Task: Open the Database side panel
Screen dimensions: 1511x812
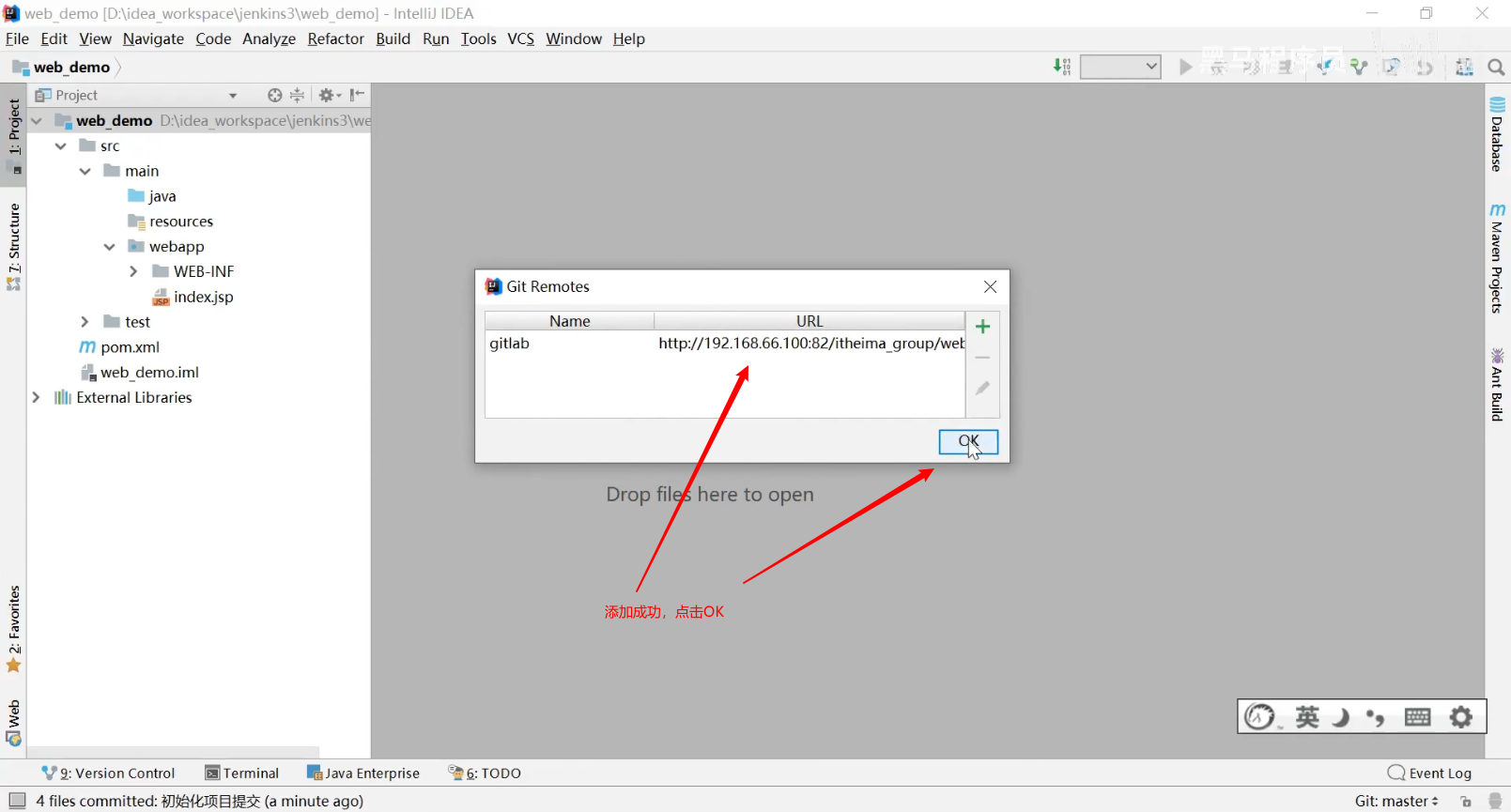Action: tap(1497, 133)
